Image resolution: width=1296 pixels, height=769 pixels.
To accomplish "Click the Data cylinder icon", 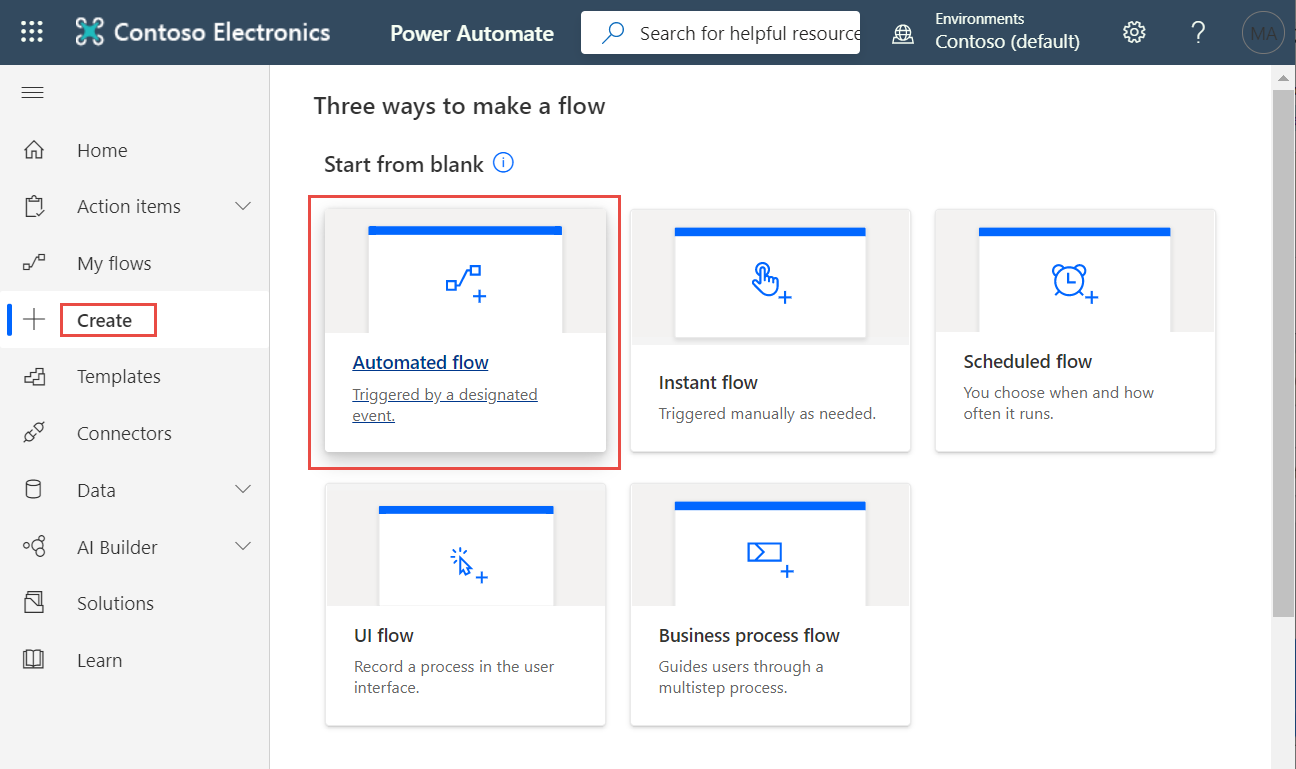I will click(33, 490).
